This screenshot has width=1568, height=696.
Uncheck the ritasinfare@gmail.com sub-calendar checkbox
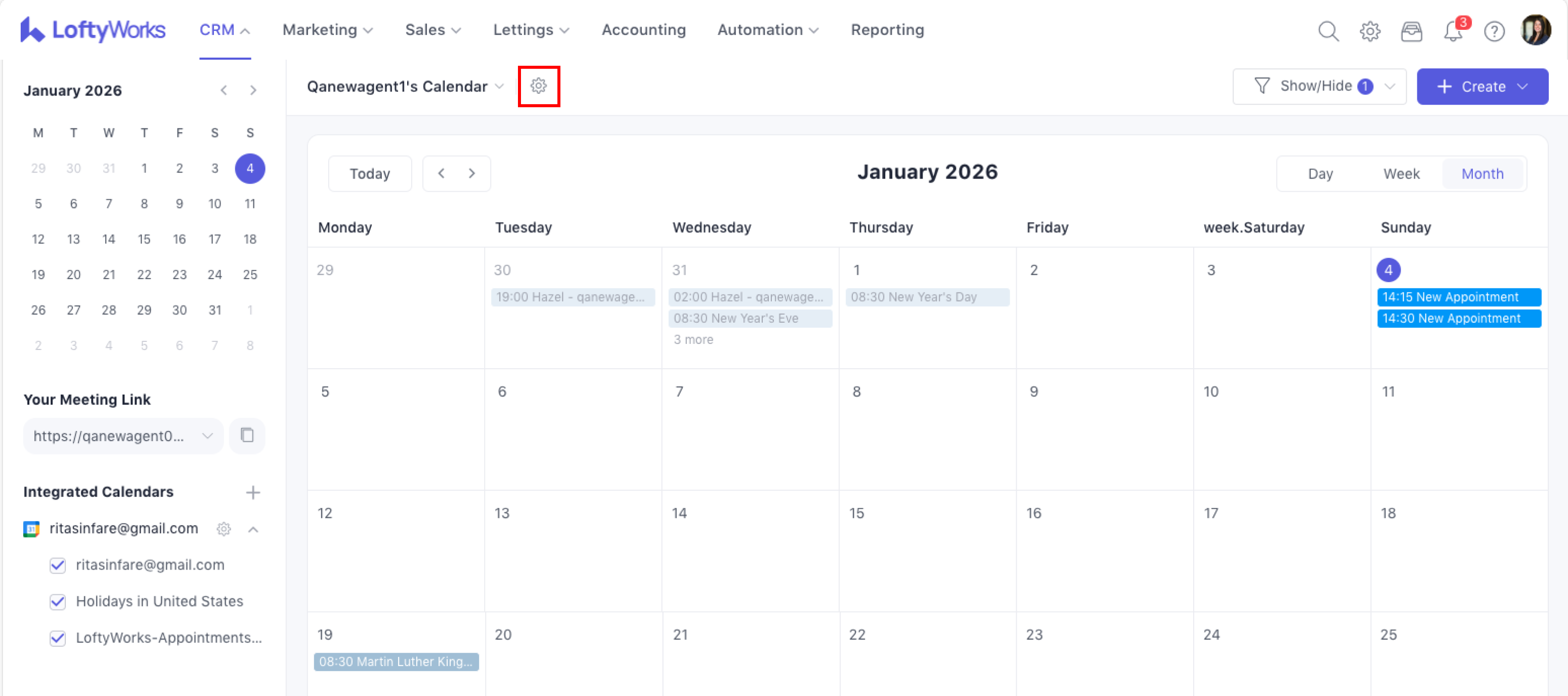pos(58,565)
